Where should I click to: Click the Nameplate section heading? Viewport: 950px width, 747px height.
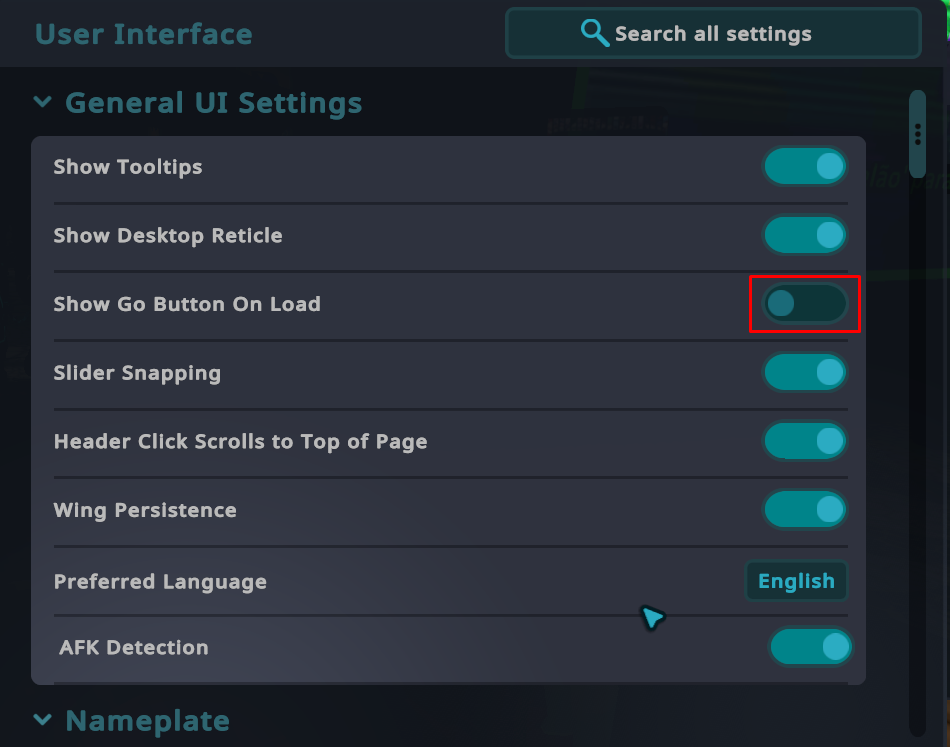tap(147, 721)
